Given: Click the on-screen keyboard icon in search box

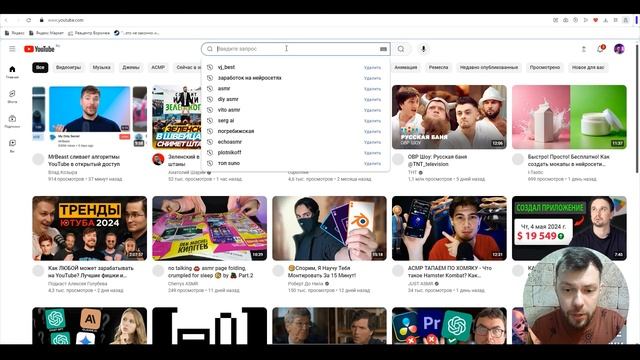Looking at the screenshot, I should tap(383, 49).
